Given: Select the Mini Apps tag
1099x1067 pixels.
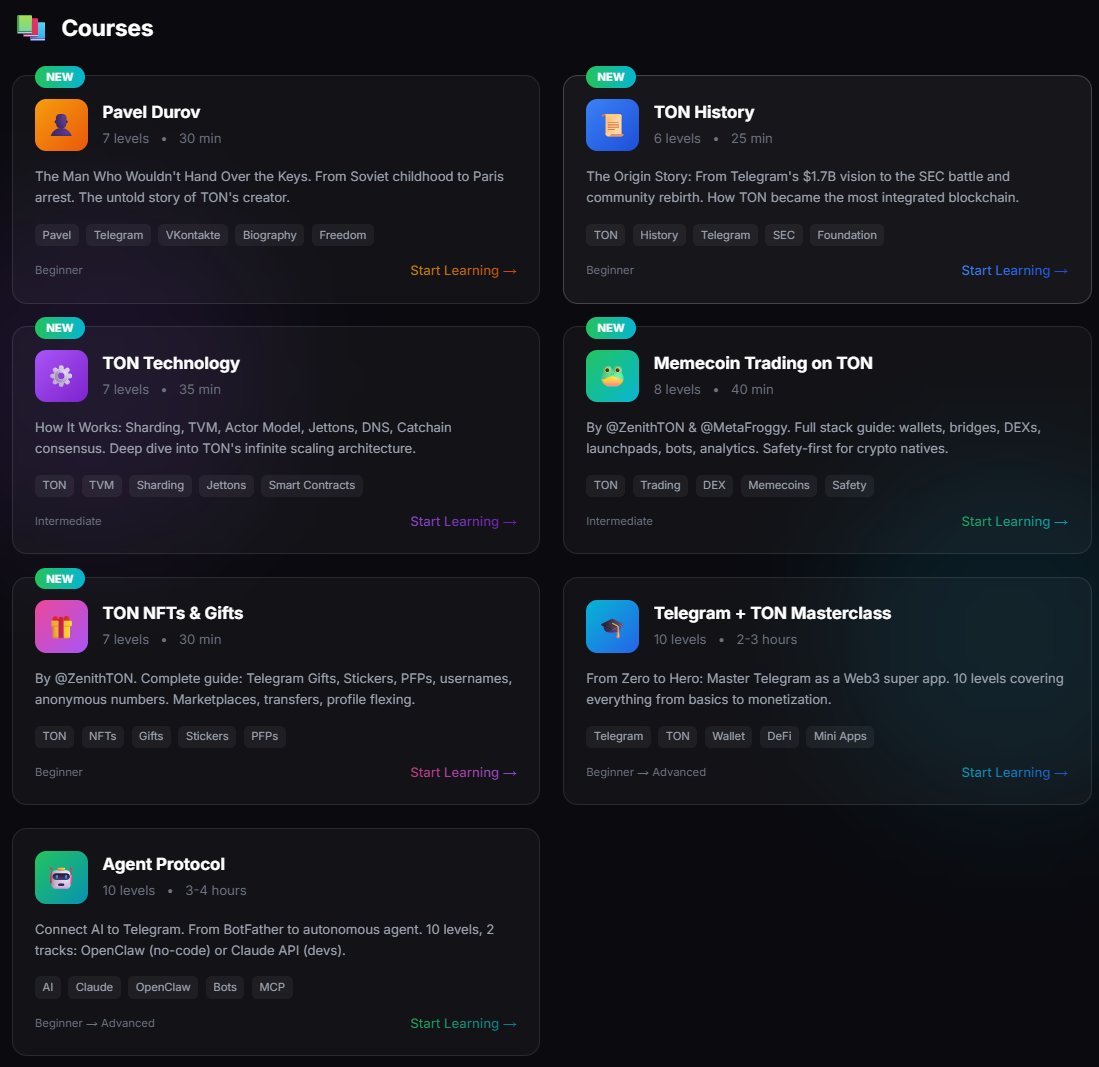Looking at the screenshot, I should (840, 736).
